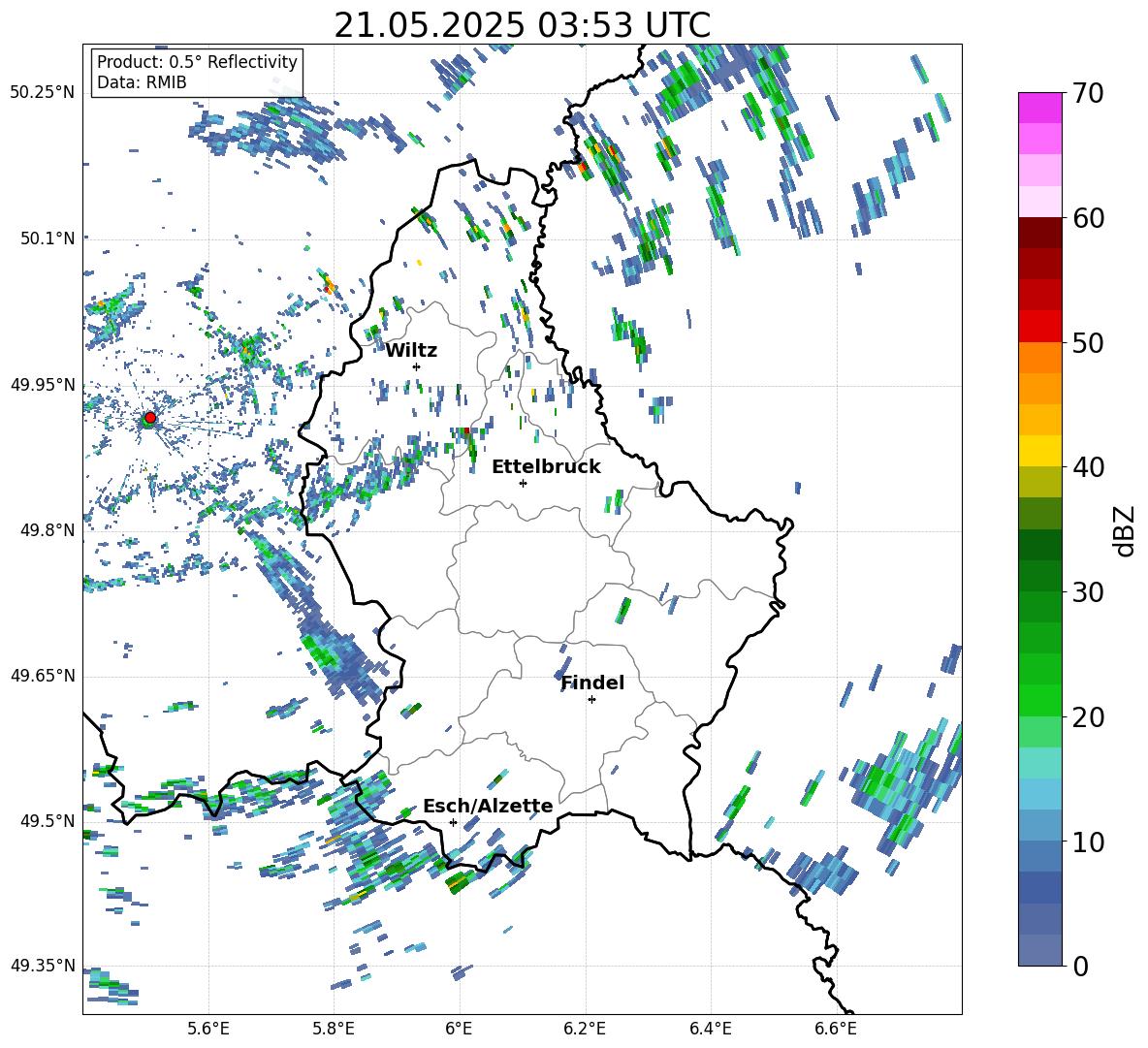Click the Findel station cross marker

591,700
